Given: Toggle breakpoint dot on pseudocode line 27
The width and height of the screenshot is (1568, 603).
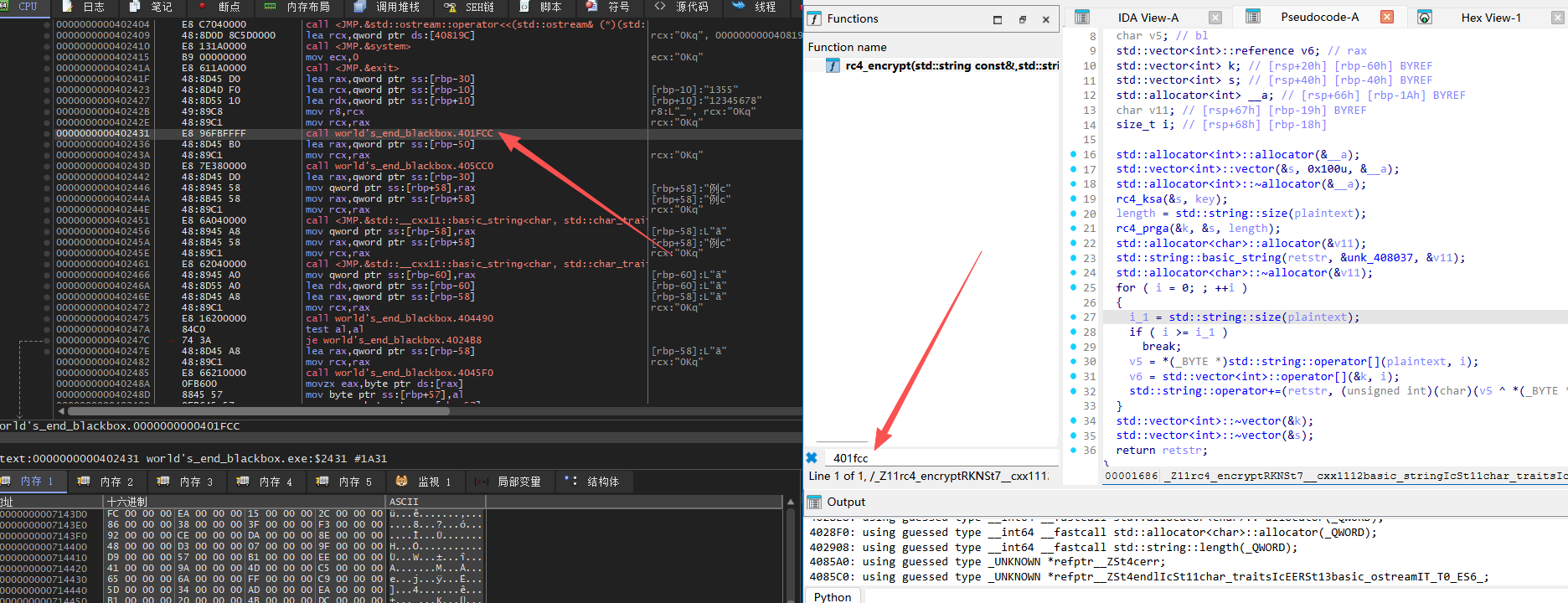Looking at the screenshot, I should pyautogui.click(x=1074, y=317).
